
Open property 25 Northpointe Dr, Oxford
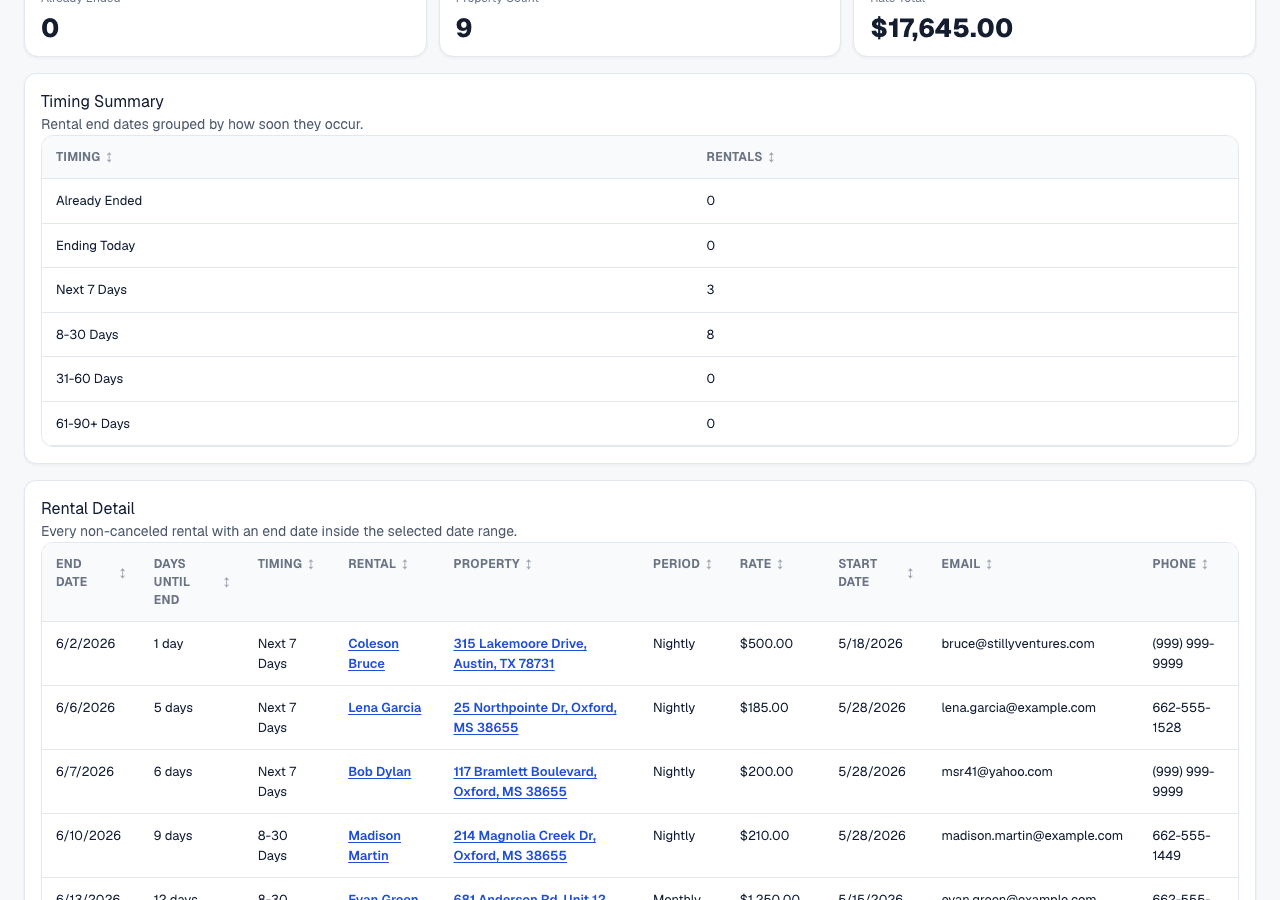tap(535, 718)
